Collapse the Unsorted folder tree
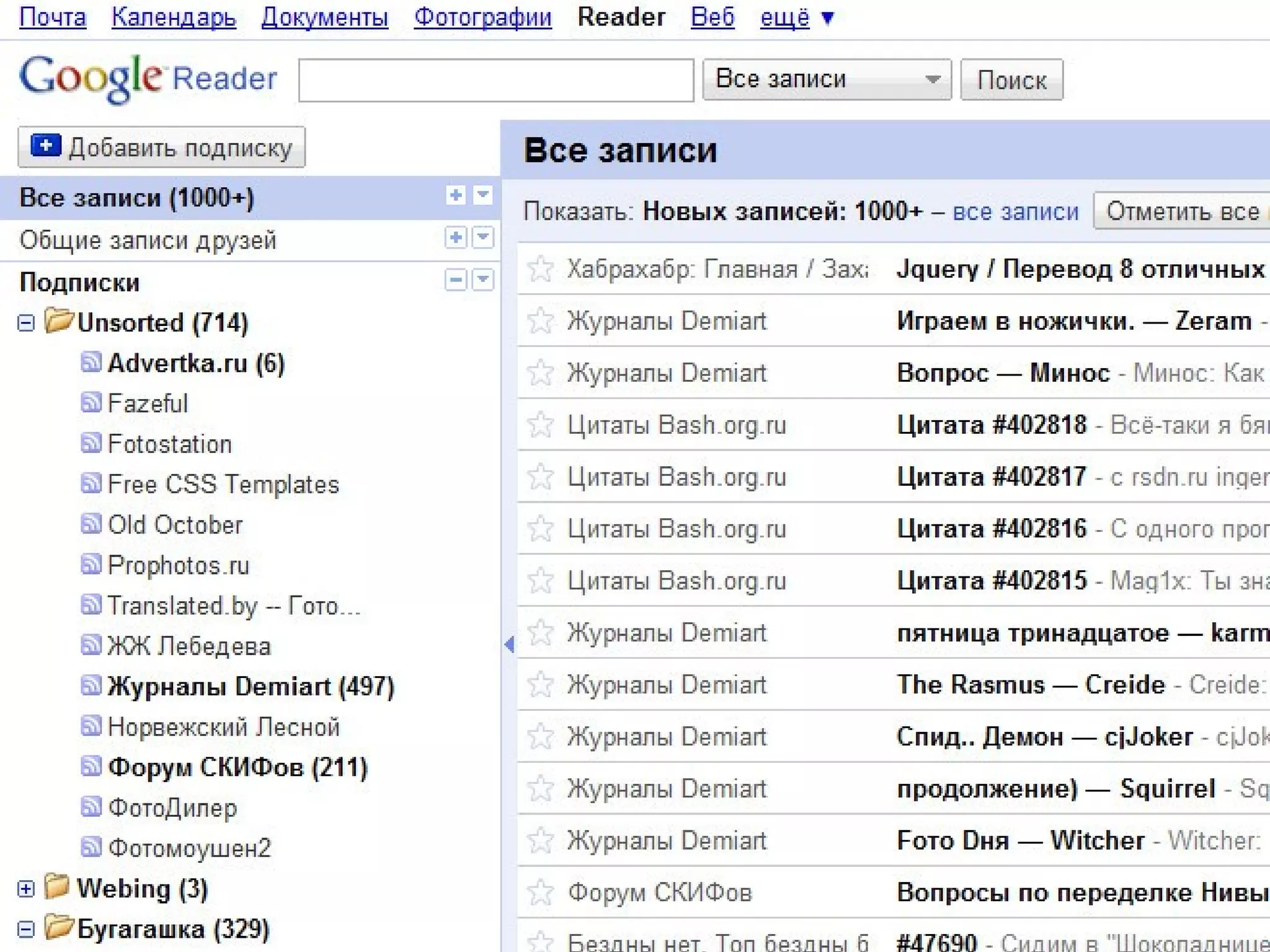 [26, 323]
